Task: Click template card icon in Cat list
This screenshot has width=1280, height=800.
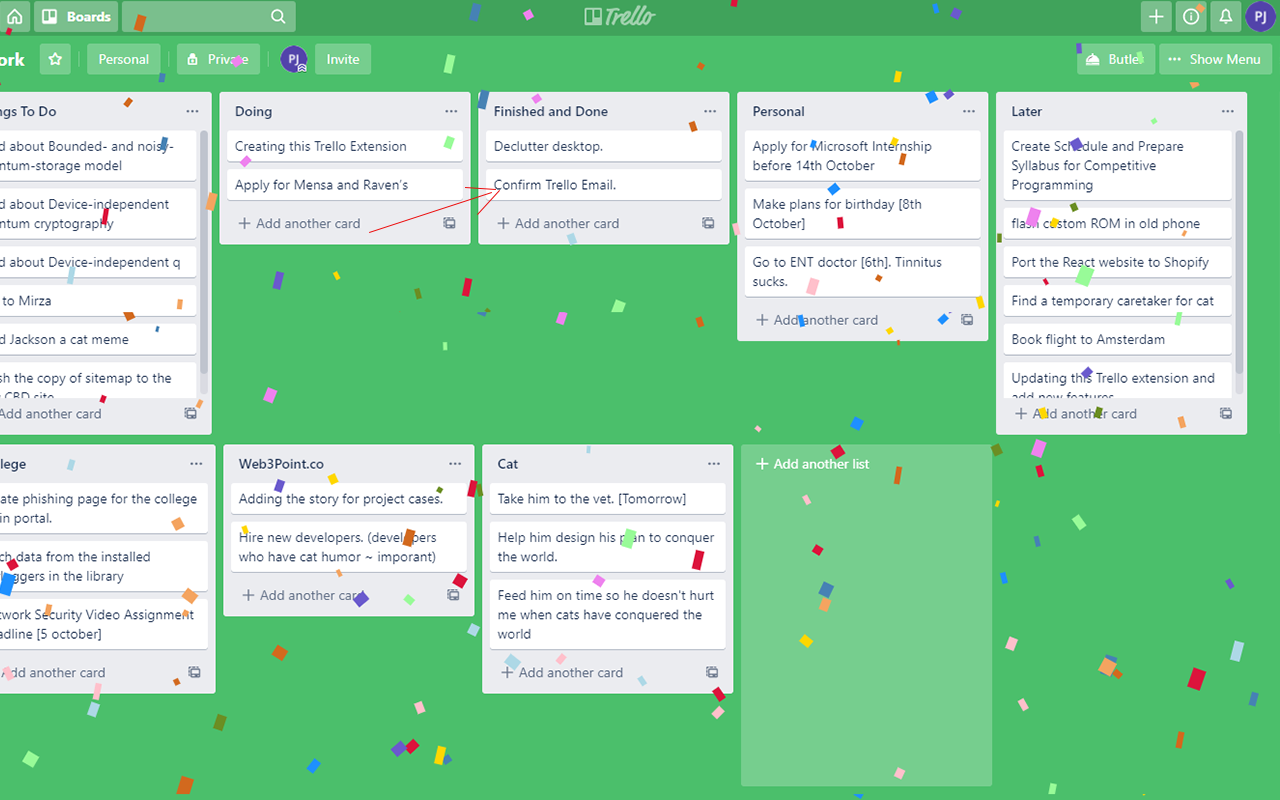Action: tap(712, 672)
